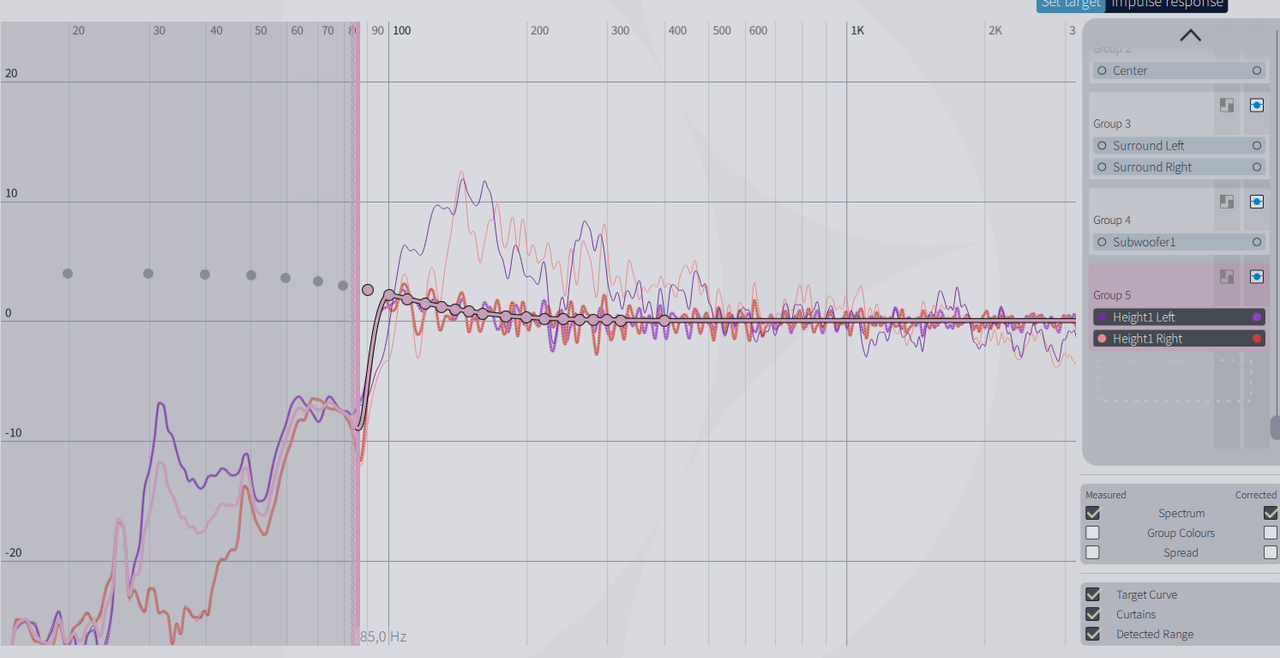Click the dashed empty group drop zone

(1175, 380)
